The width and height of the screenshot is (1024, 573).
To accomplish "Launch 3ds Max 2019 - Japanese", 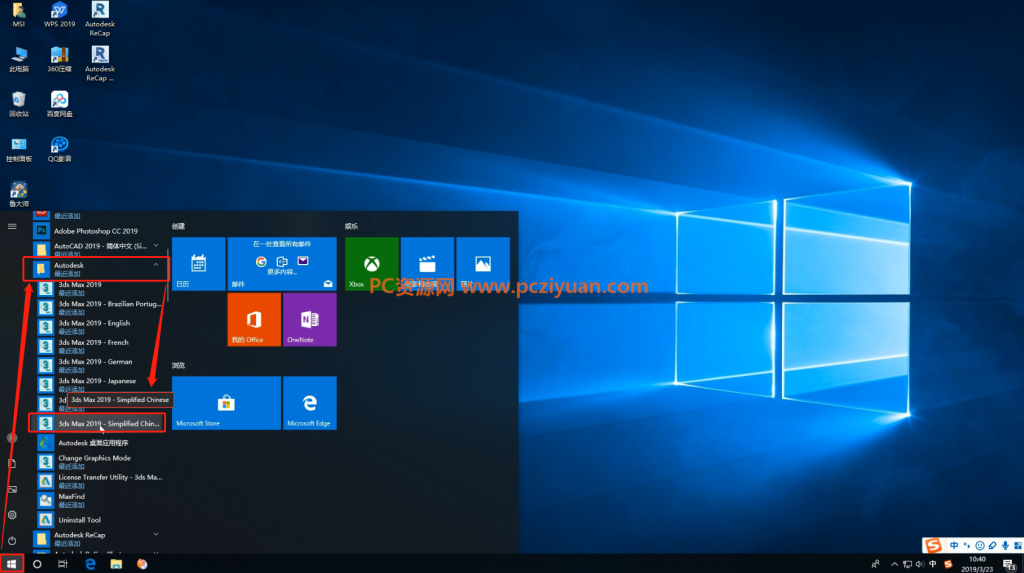I will coord(100,384).
